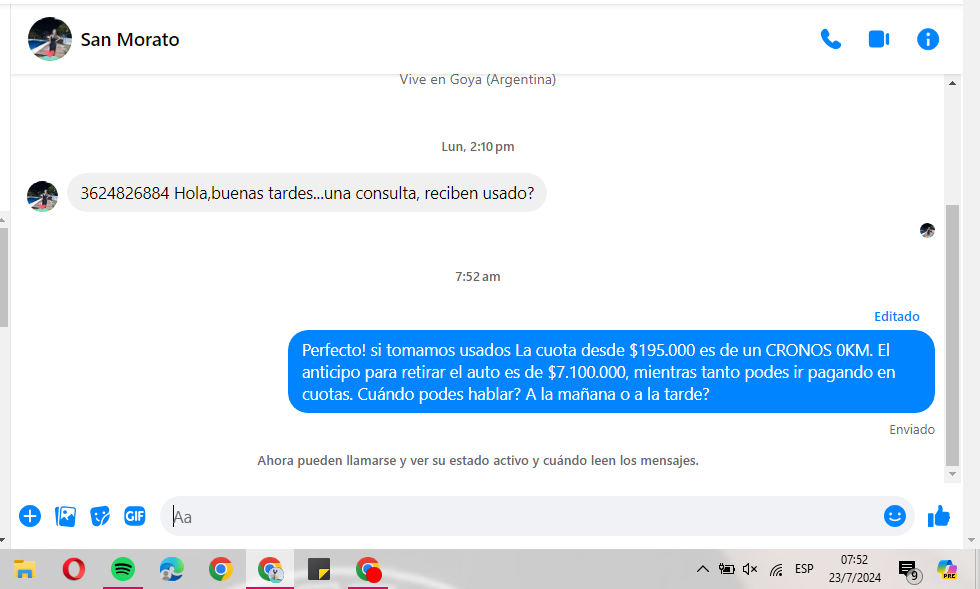Click 'Ahora pueden llamarse' notice text

point(478,461)
